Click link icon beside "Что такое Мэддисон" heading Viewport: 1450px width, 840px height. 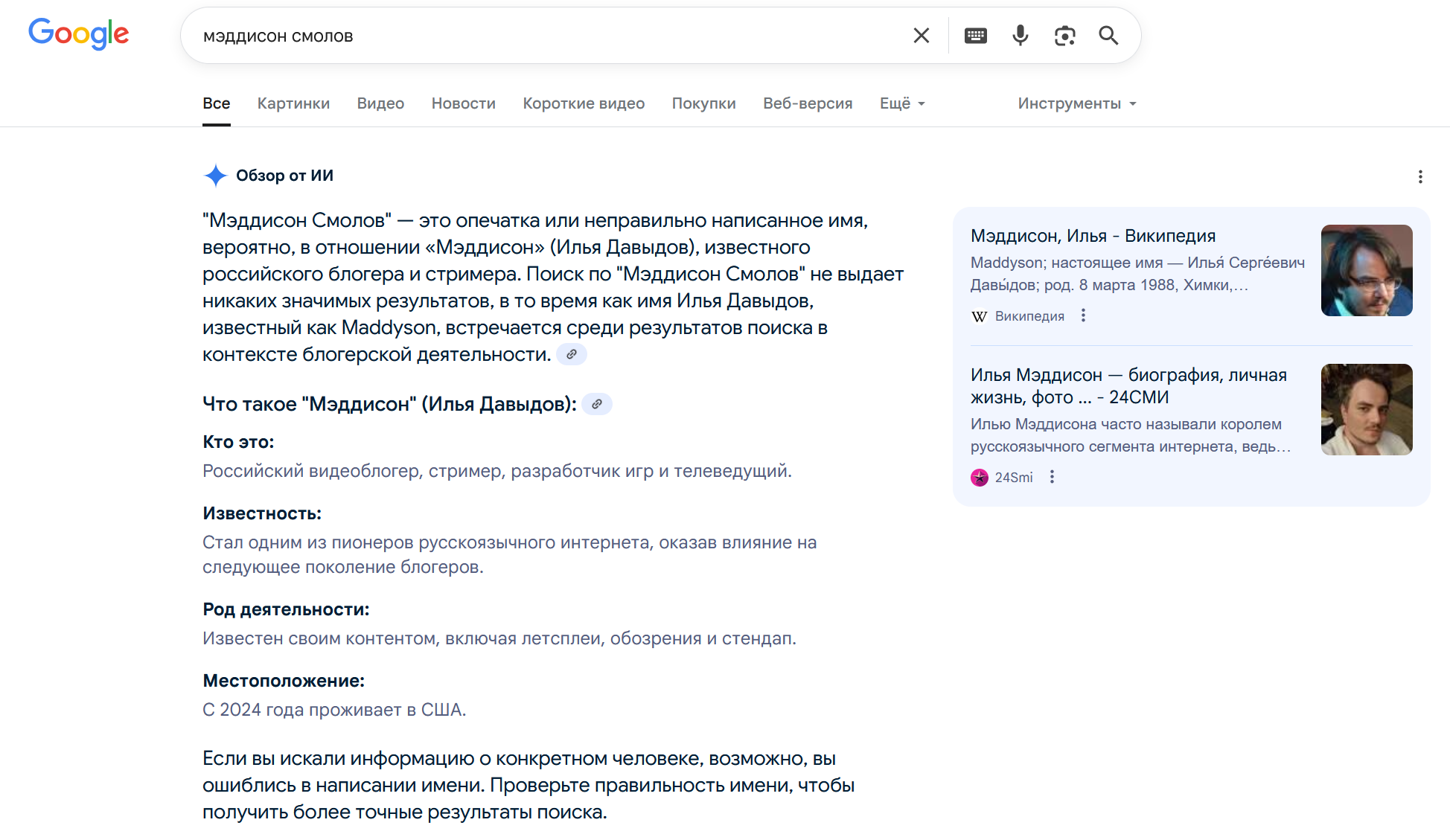point(596,405)
